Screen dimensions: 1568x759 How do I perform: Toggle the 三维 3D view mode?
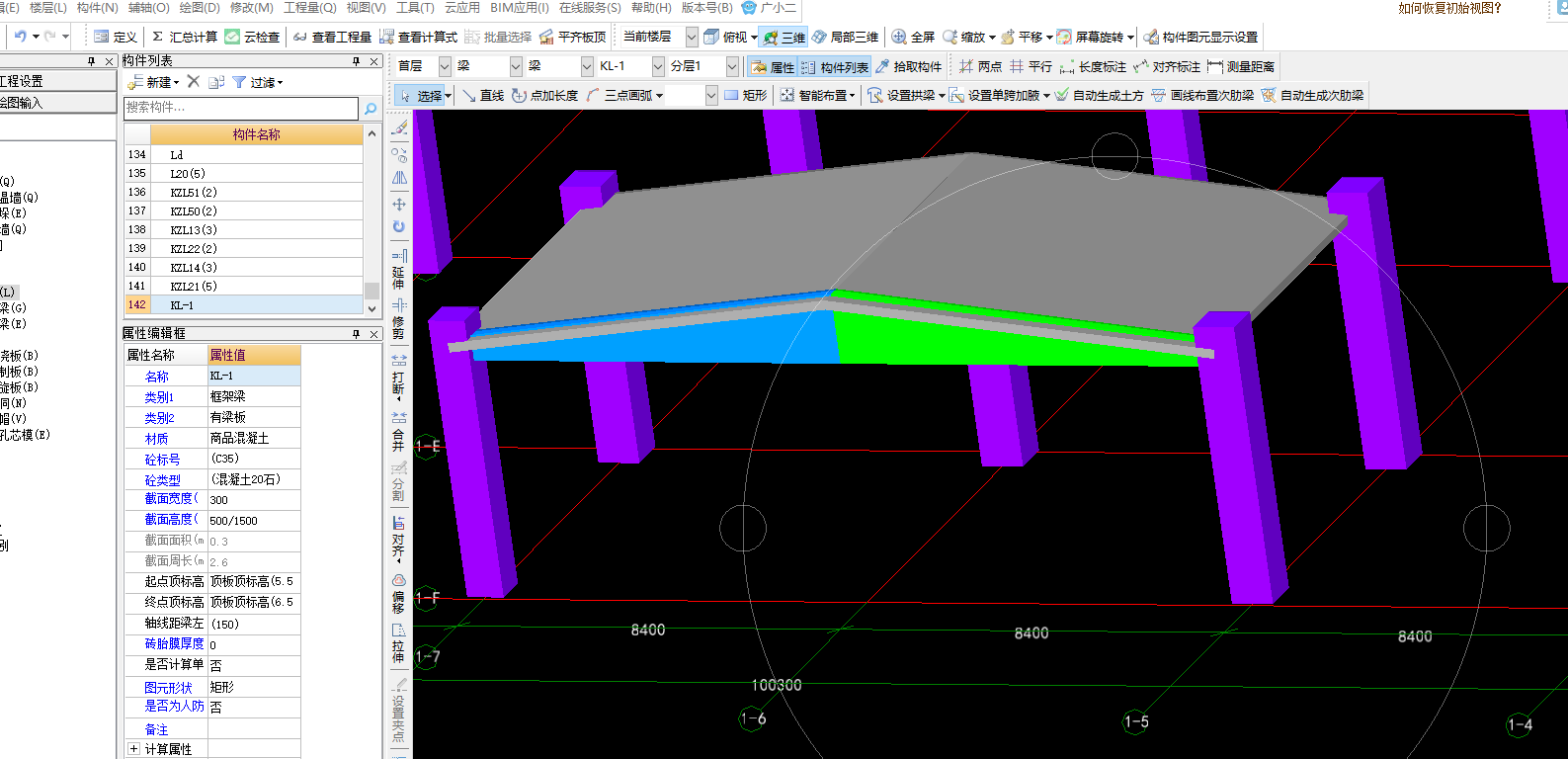tap(784, 37)
